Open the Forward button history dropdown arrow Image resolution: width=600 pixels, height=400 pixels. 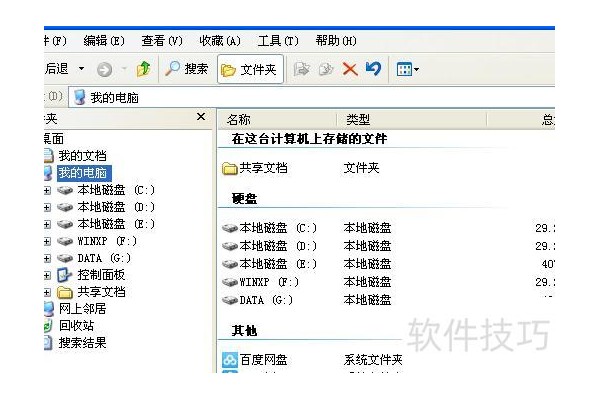(124, 69)
